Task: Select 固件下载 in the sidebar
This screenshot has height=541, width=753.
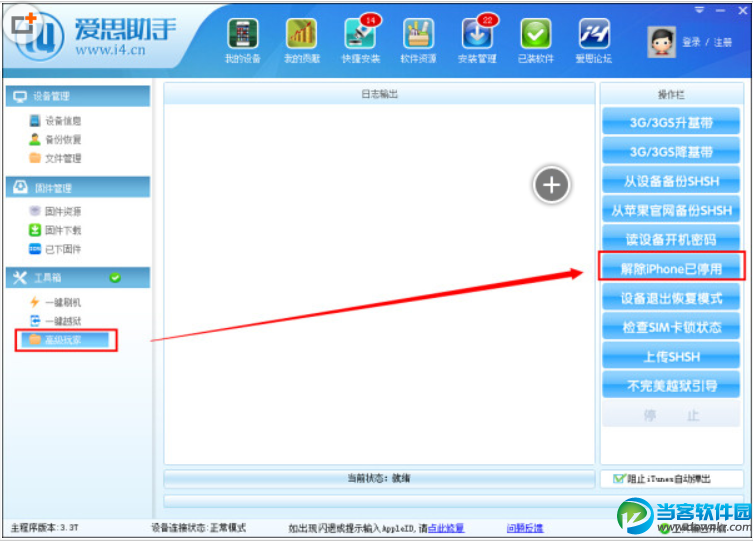Action: pos(55,230)
